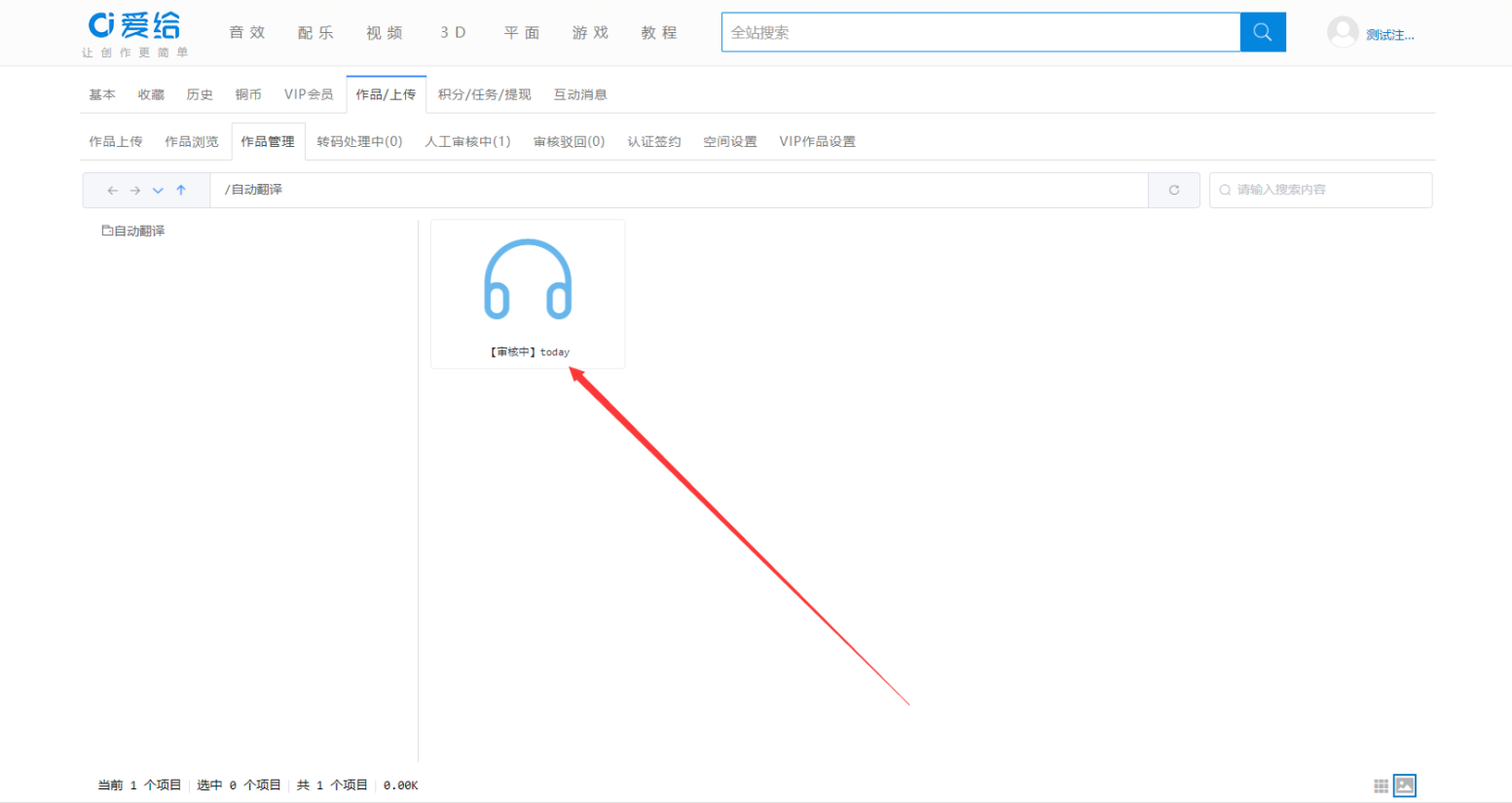
Task: Open the 配乐 navigation menu
Action: (315, 32)
